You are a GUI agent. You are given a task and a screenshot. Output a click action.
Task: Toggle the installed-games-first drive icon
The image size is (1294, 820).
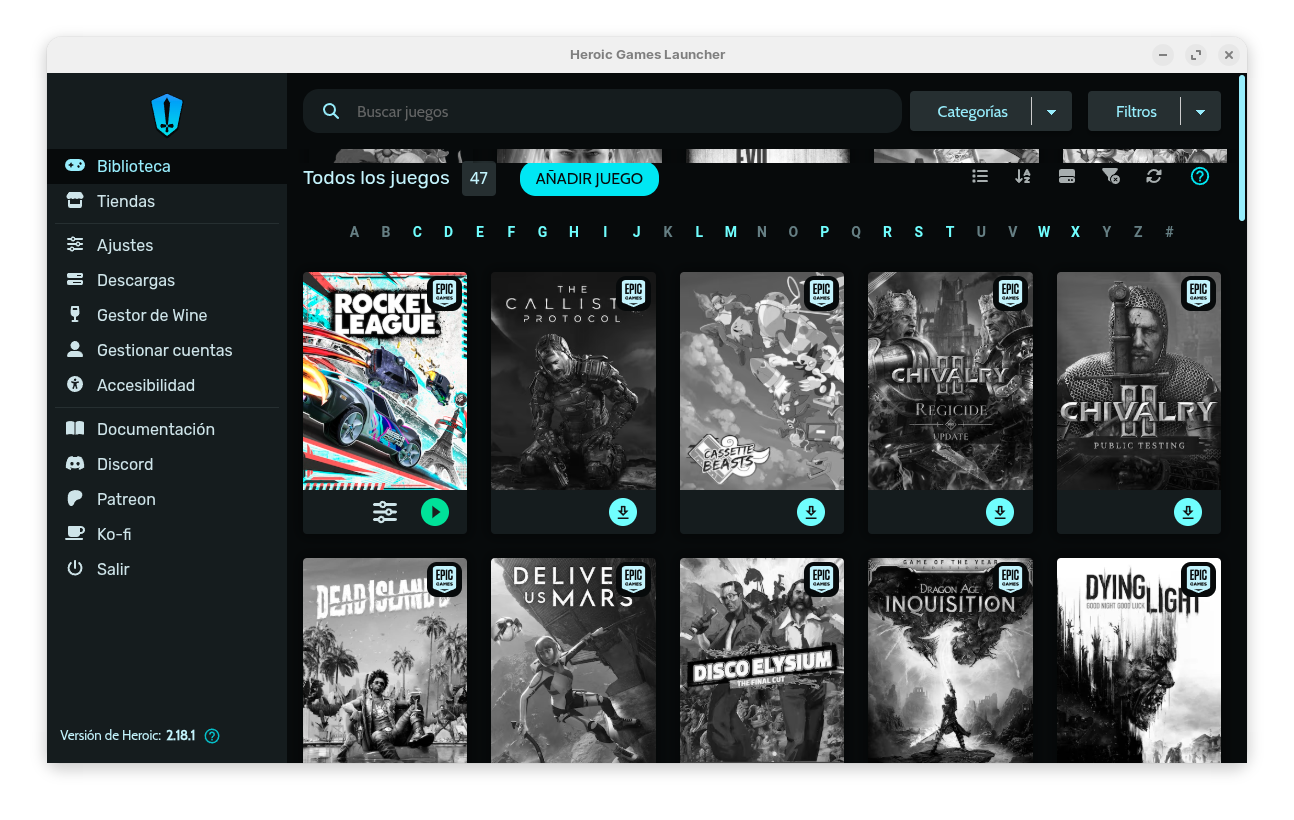click(1067, 177)
